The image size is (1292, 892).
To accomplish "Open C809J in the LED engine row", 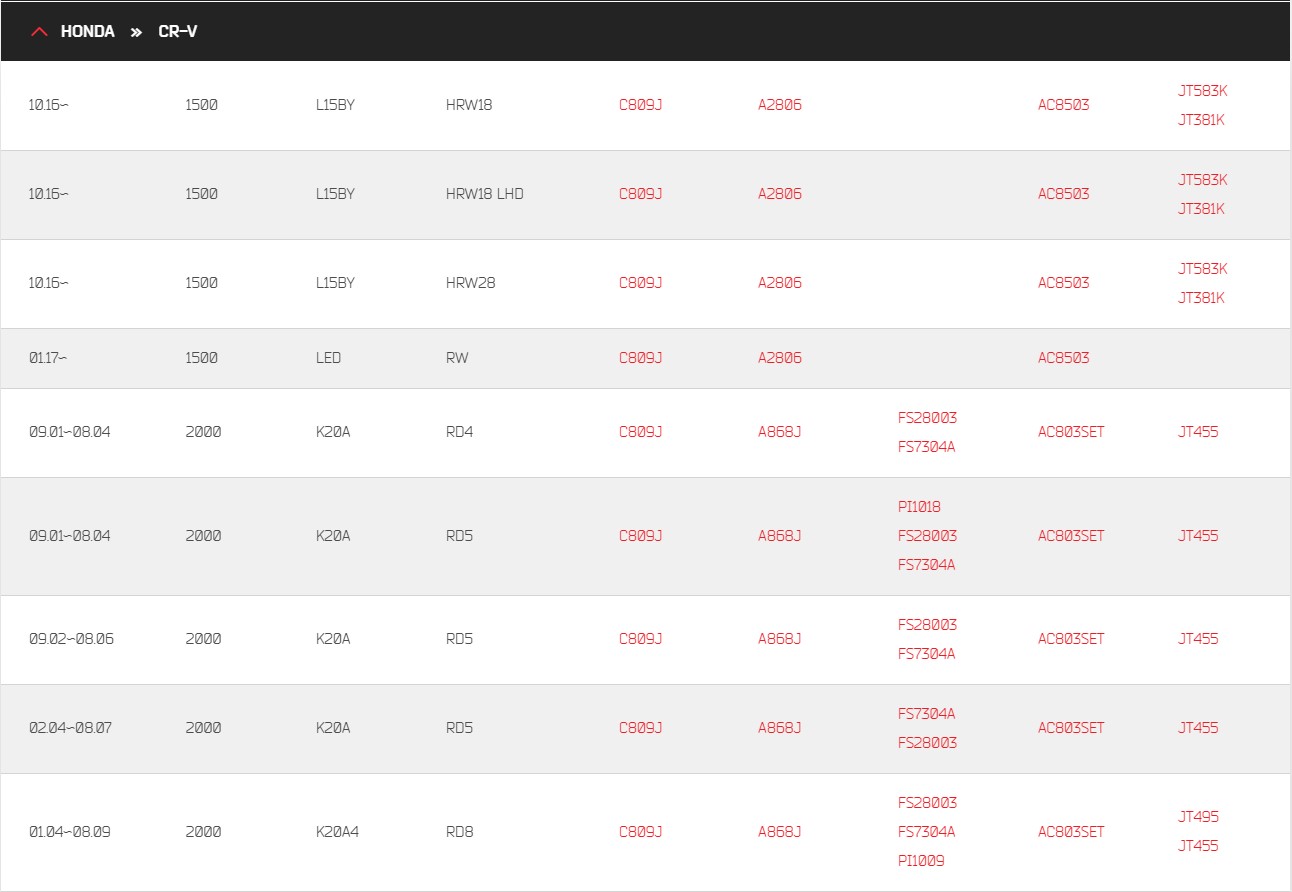I will tap(641, 358).
